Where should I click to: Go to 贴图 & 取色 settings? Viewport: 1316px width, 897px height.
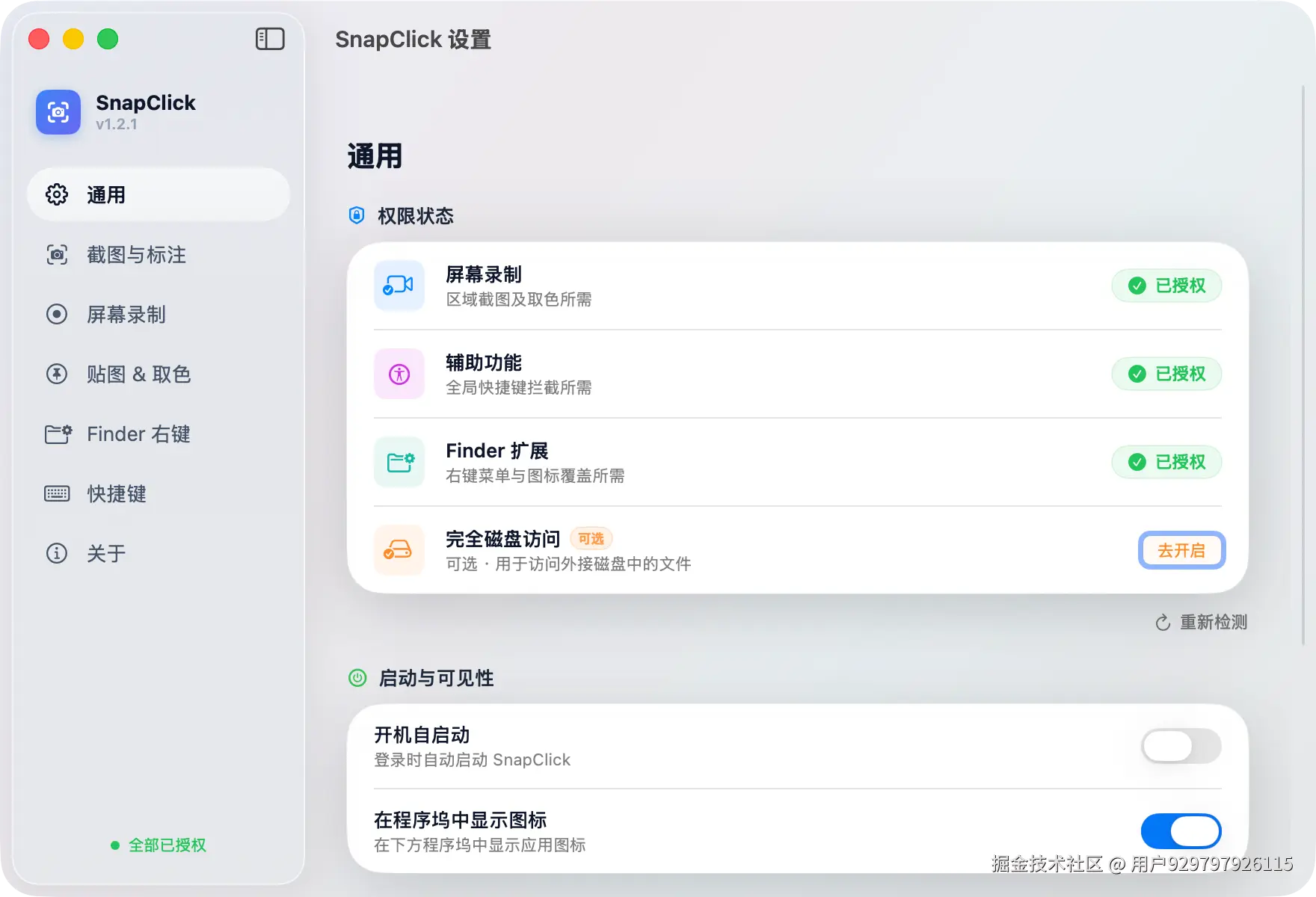pyautogui.click(x=159, y=374)
